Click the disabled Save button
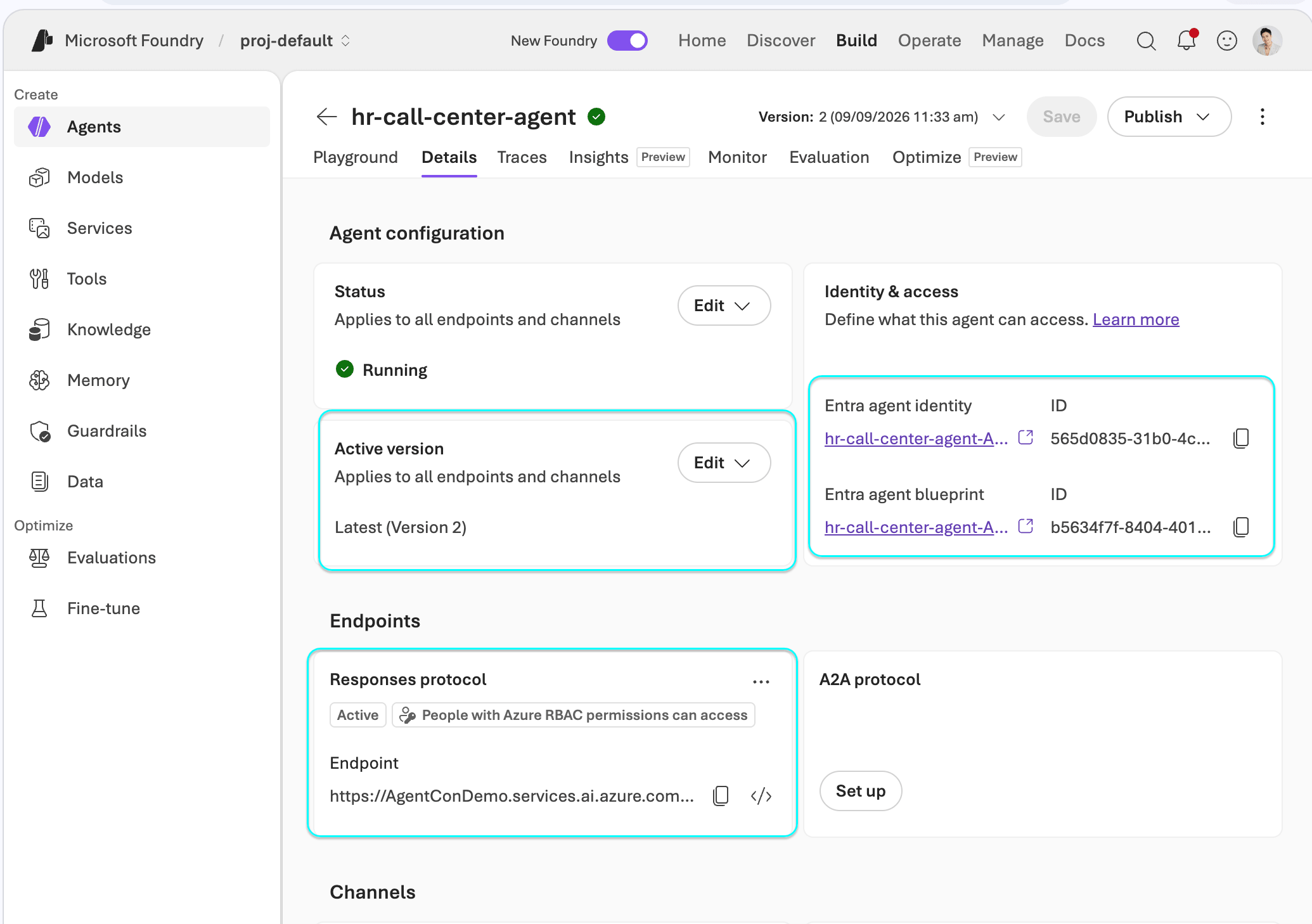 1062,117
